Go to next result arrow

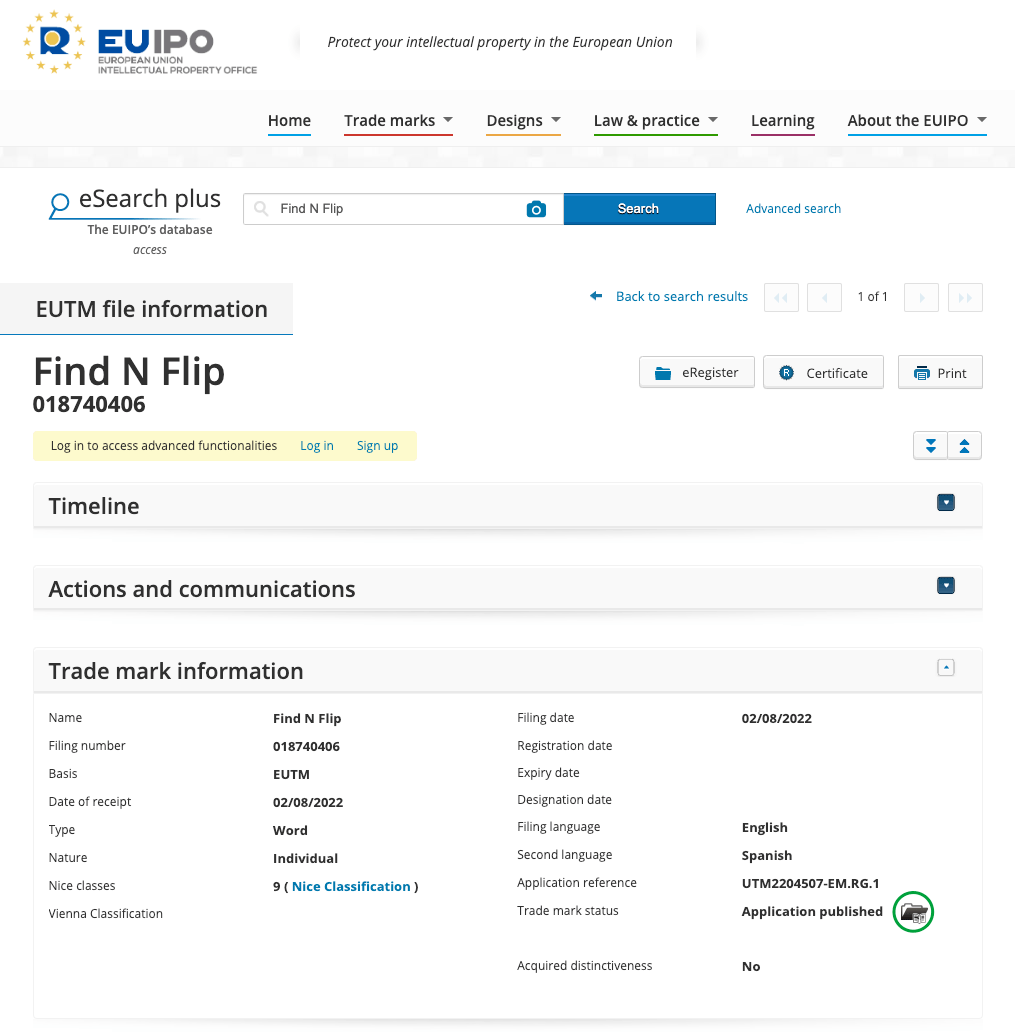coord(921,297)
